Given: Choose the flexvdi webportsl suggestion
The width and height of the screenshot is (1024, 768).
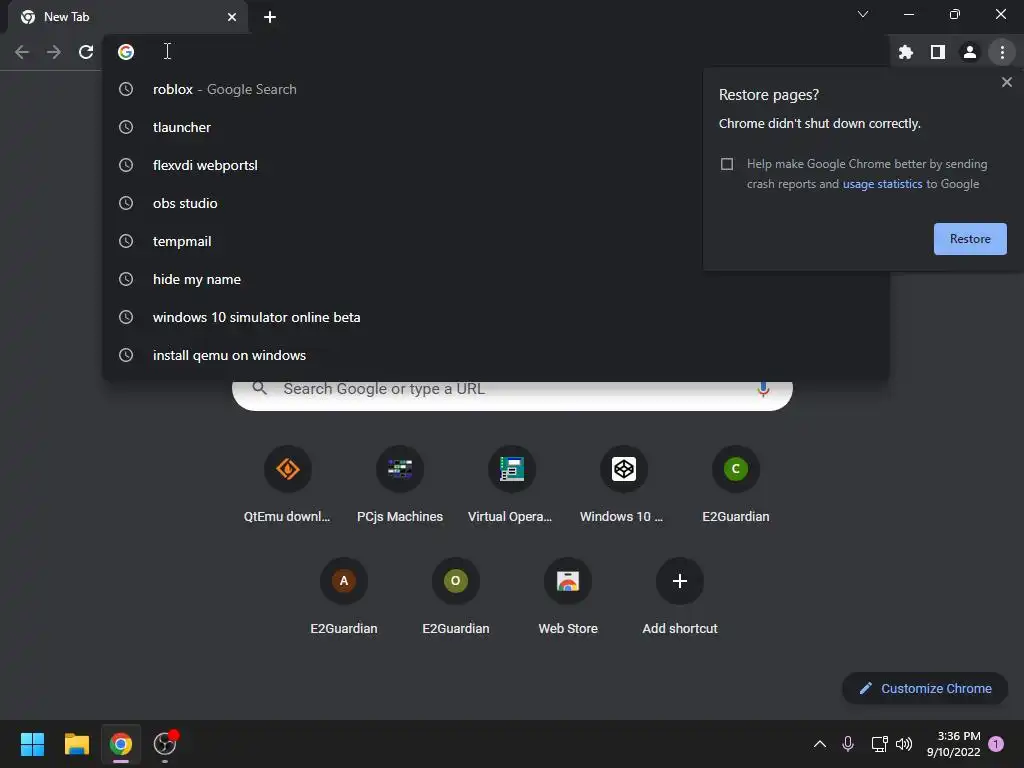Looking at the screenshot, I should (496, 165).
